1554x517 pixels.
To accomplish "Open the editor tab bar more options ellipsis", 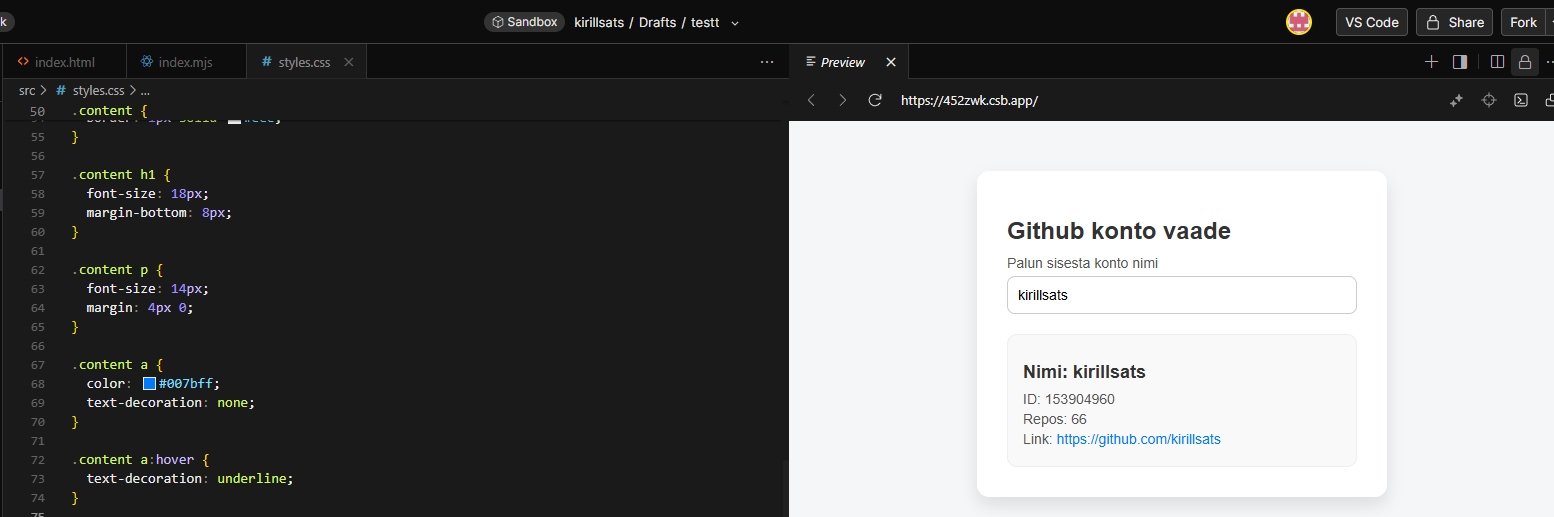I will [767, 62].
